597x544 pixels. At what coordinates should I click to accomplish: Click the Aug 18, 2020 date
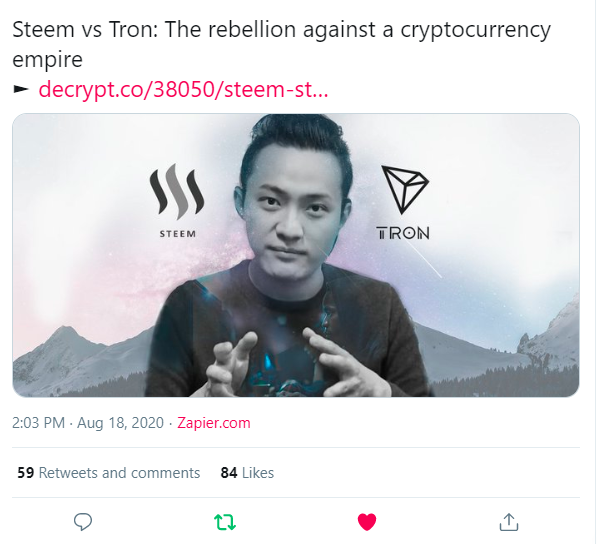[120, 423]
